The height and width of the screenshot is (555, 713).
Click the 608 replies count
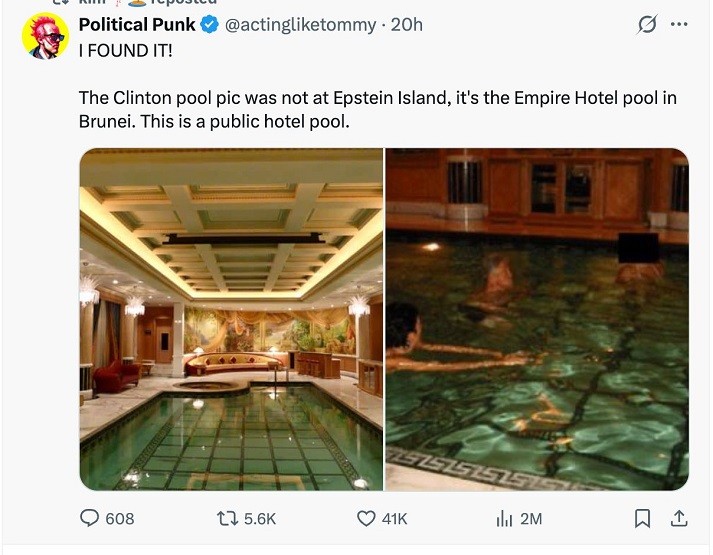[120, 518]
